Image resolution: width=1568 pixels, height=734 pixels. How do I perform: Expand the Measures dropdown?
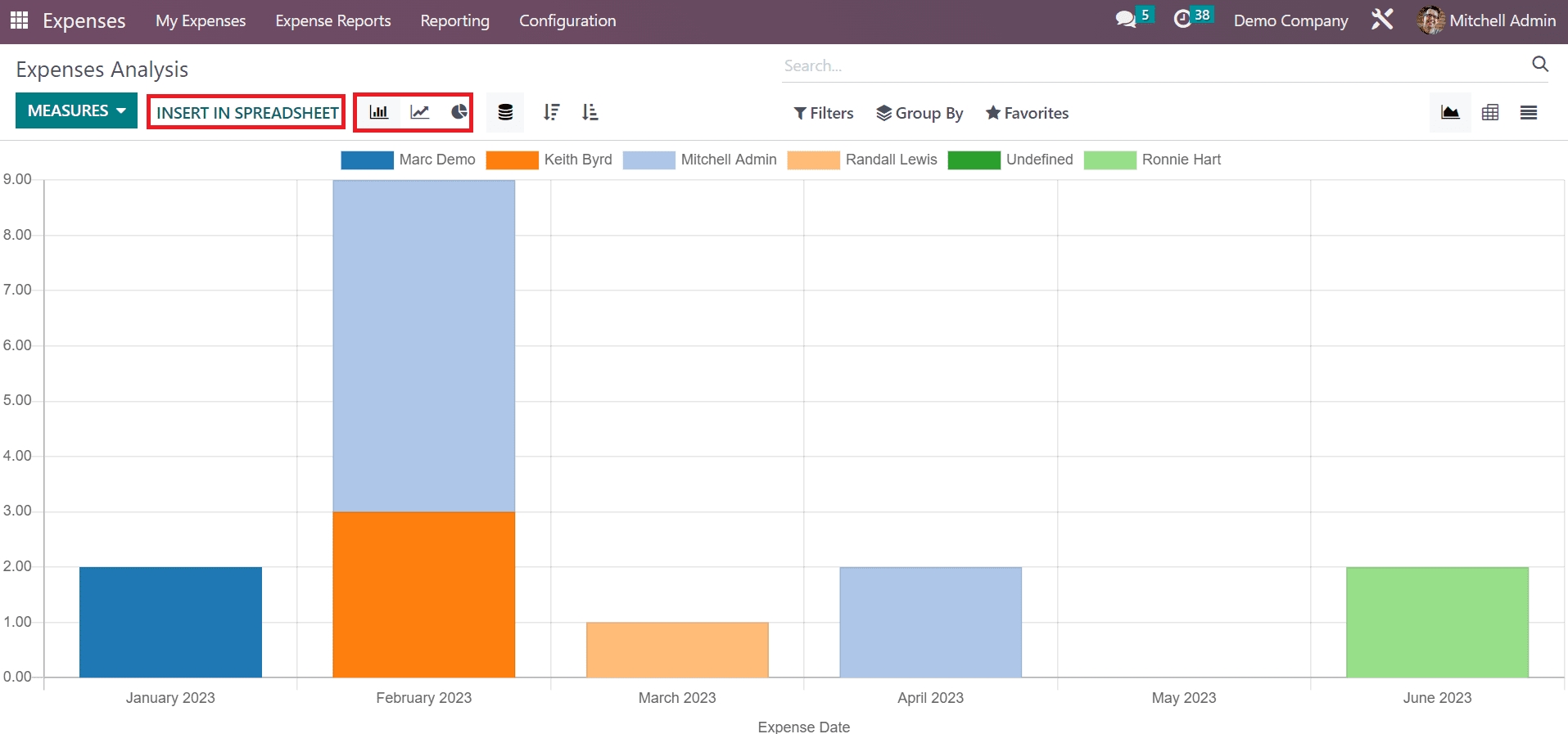[x=76, y=110]
